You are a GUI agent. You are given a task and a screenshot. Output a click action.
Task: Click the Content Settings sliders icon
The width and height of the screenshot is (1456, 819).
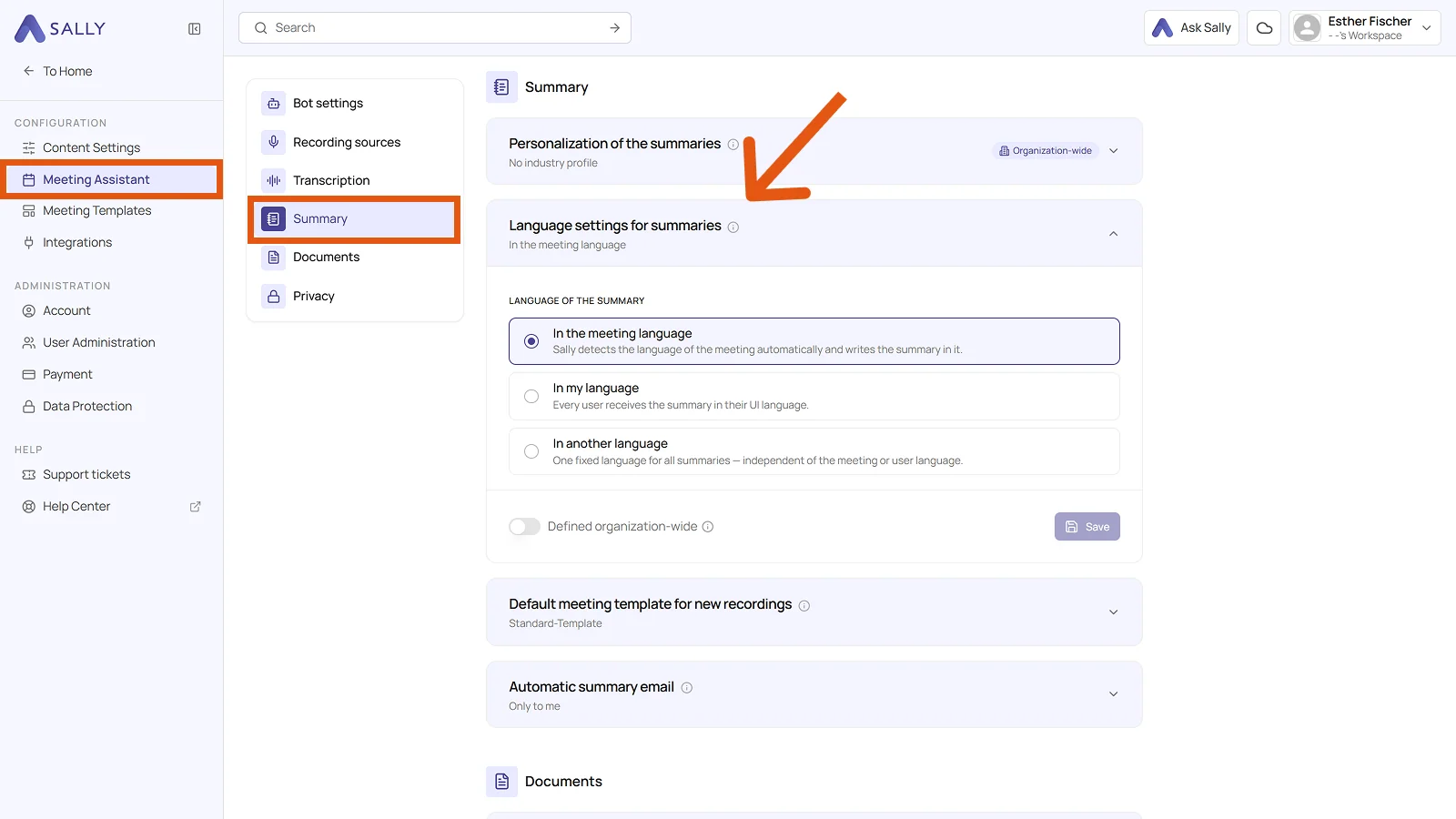click(29, 148)
